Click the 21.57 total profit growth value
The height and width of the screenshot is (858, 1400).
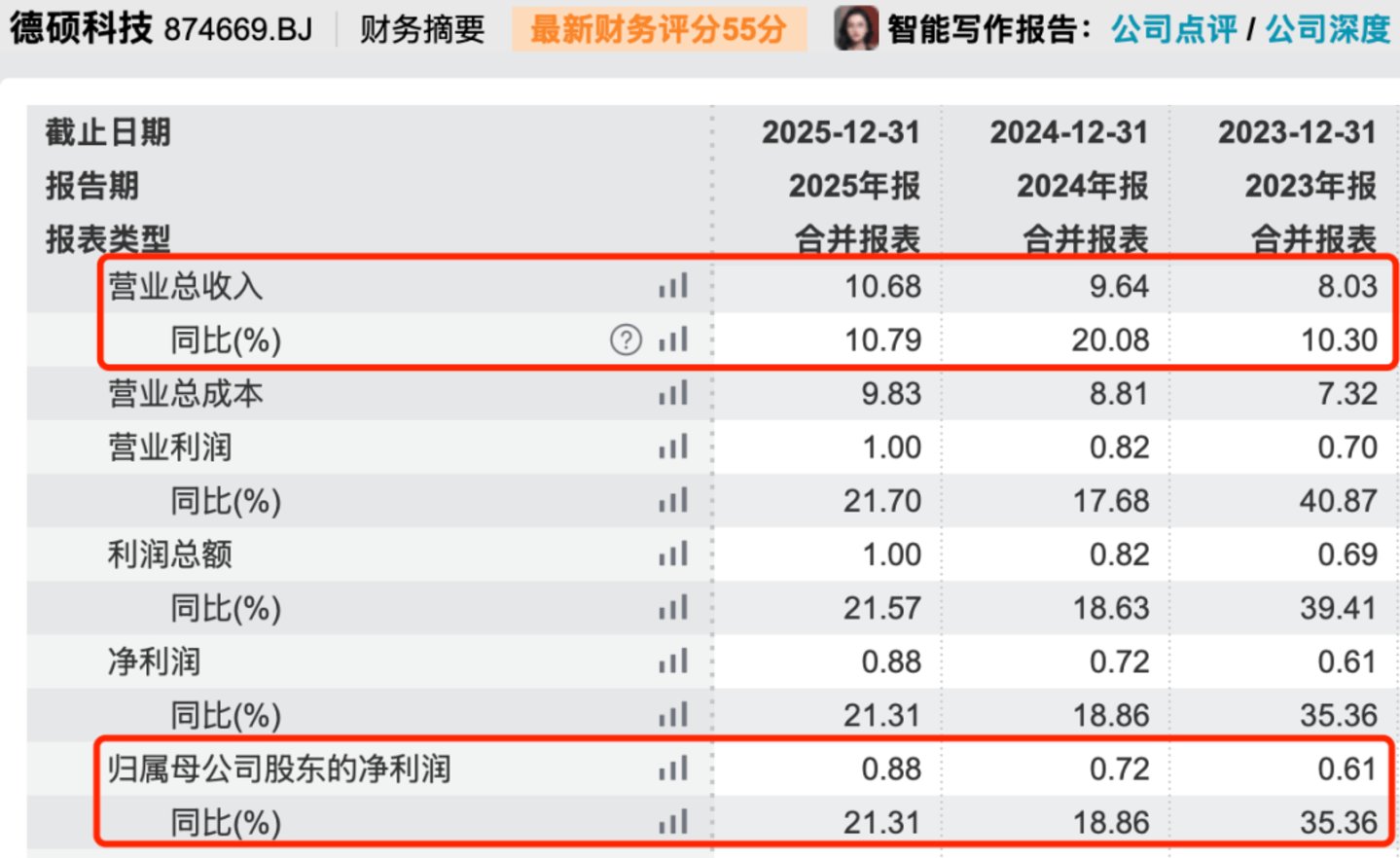(x=882, y=607)
